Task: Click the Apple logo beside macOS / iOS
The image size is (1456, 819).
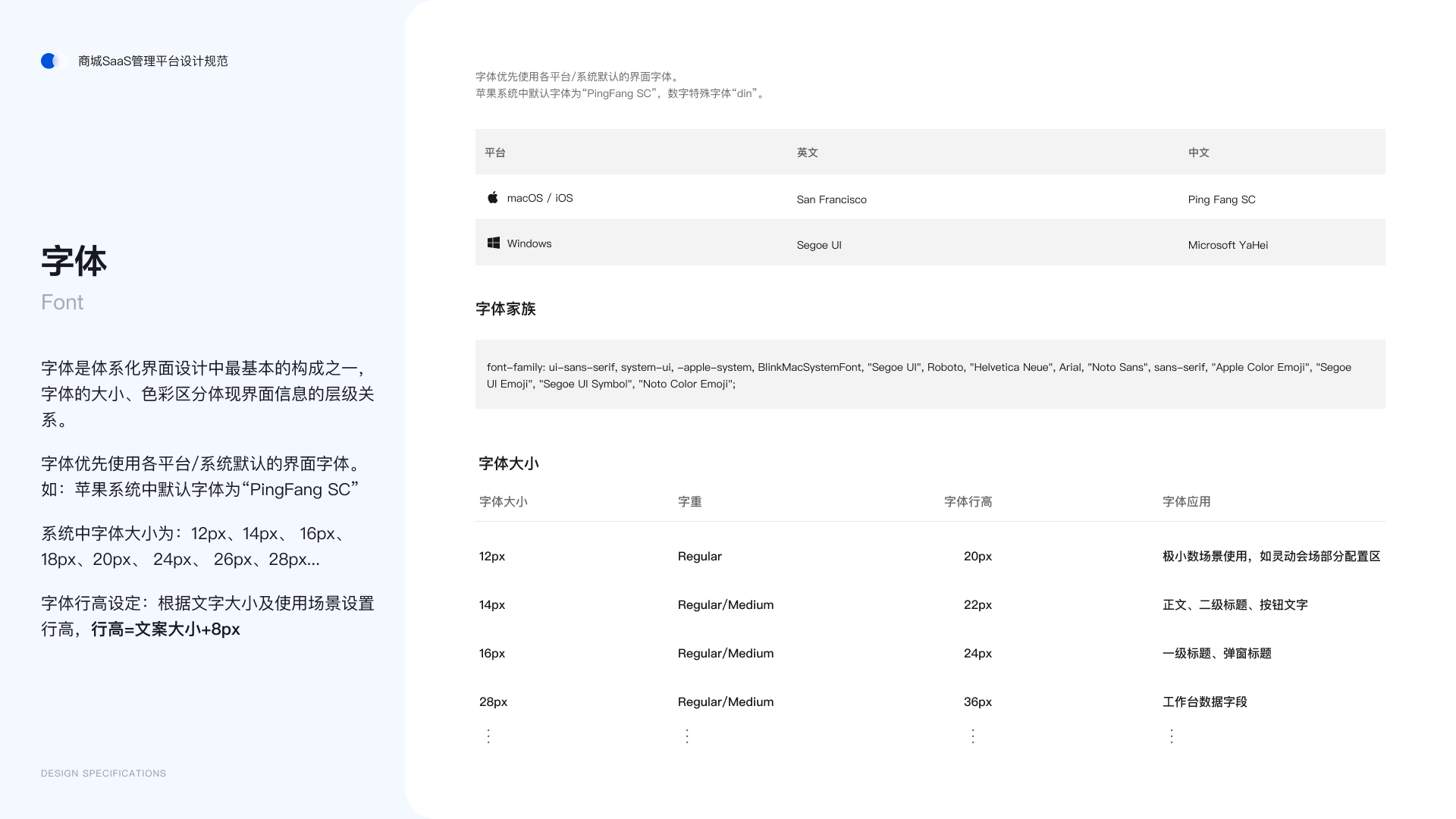Action: coord(494,197)
